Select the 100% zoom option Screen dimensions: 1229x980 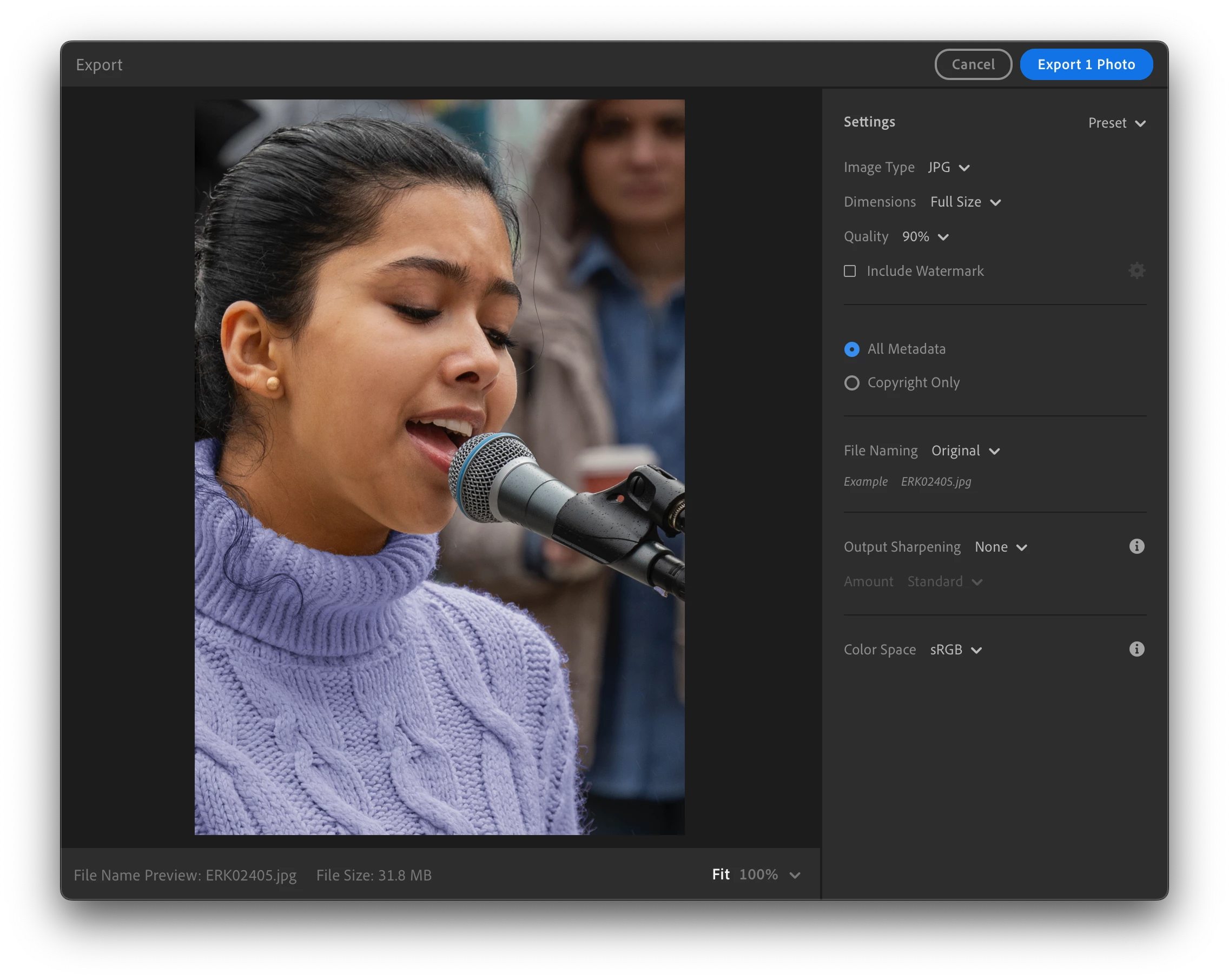point(758,874)
